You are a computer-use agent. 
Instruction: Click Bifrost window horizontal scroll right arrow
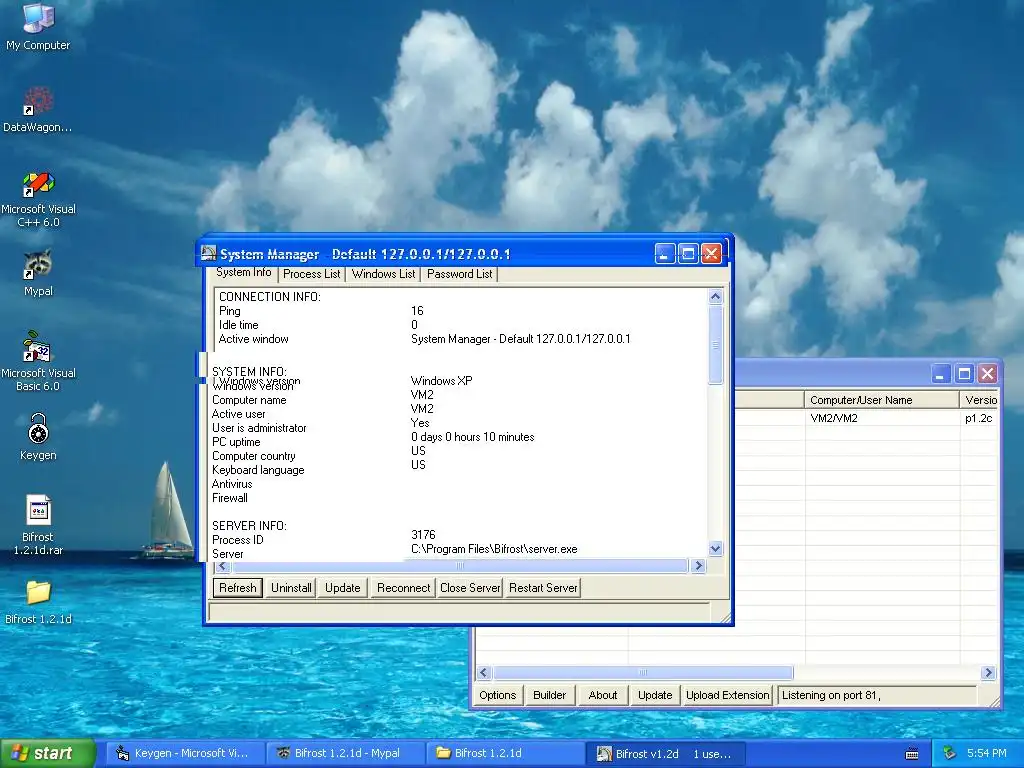point(988,673)
